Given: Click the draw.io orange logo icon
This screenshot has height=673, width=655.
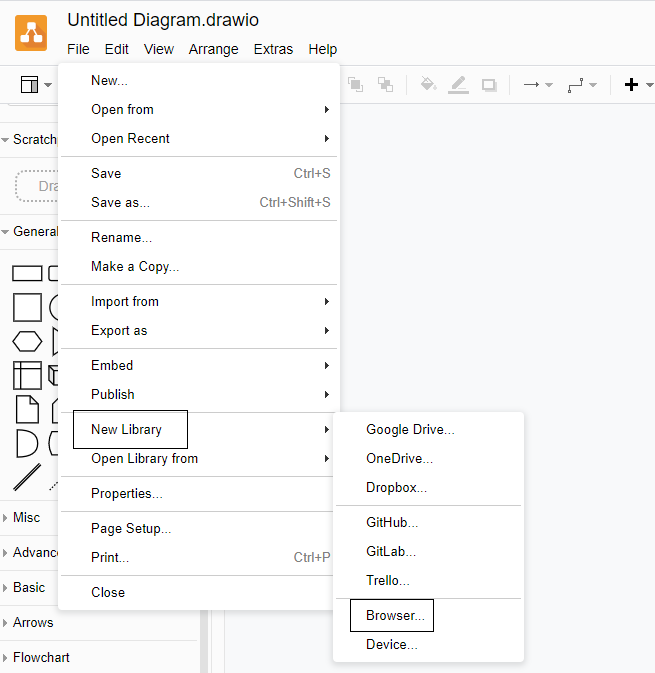Looking at the screenshot, I should click(31, 33).
